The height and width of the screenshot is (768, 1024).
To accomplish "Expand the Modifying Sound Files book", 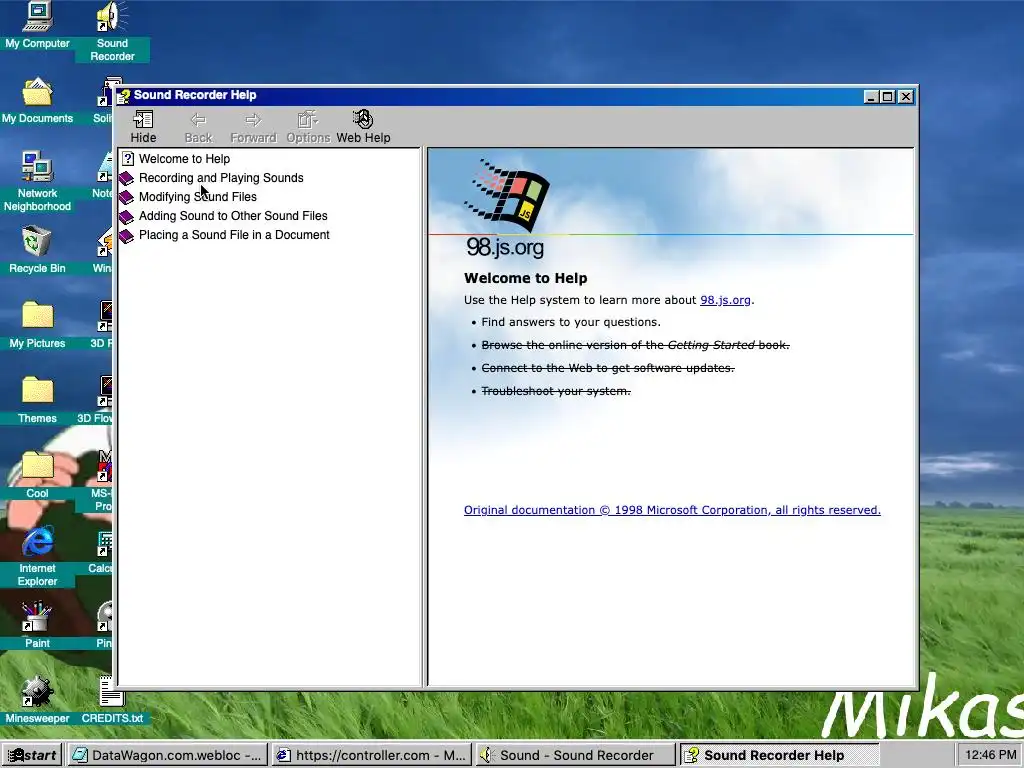I will click(x=197, y=197).
